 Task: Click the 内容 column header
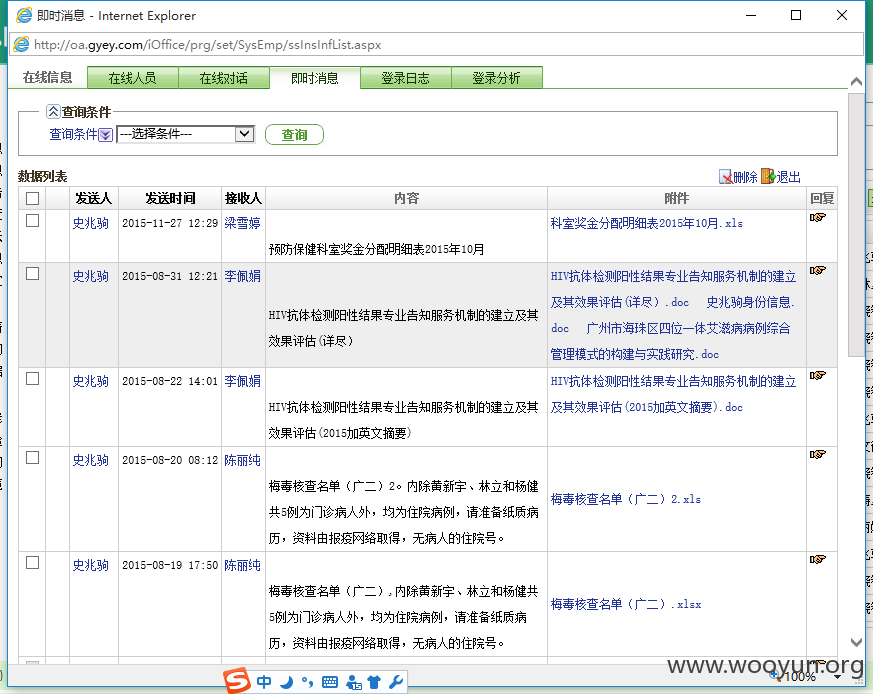pos(406,198)
